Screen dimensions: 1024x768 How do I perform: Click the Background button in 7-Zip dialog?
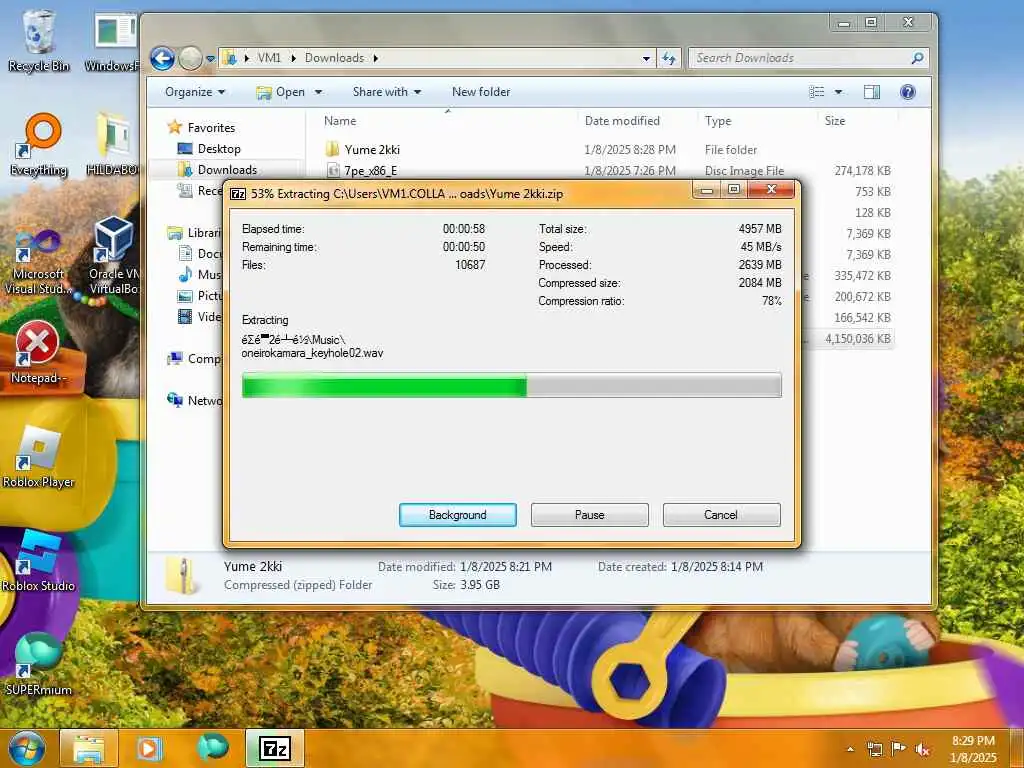pyautogui.click(x=457, y=515)
